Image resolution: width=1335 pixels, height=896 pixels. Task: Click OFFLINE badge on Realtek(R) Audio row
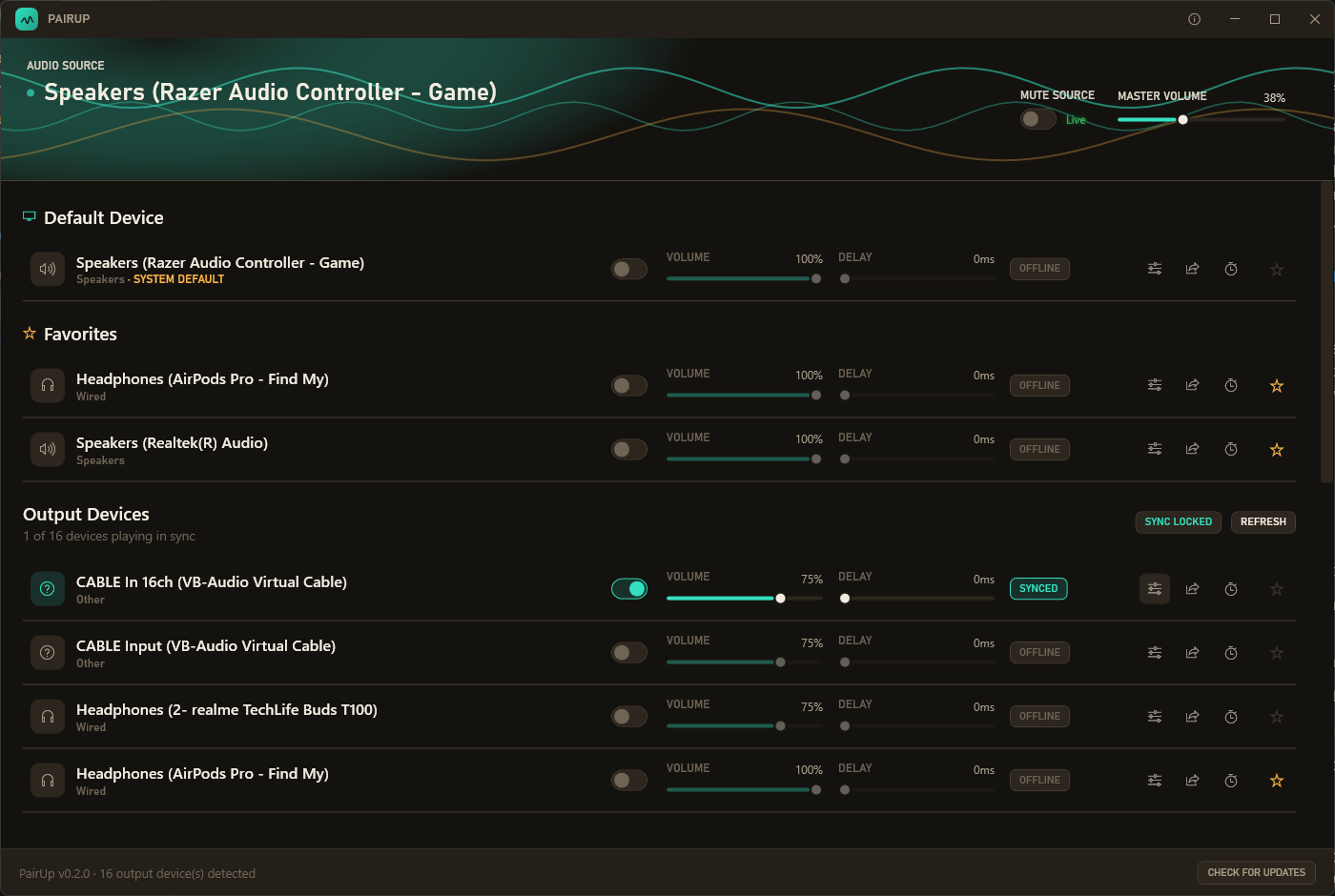[x=1039, y=449]
